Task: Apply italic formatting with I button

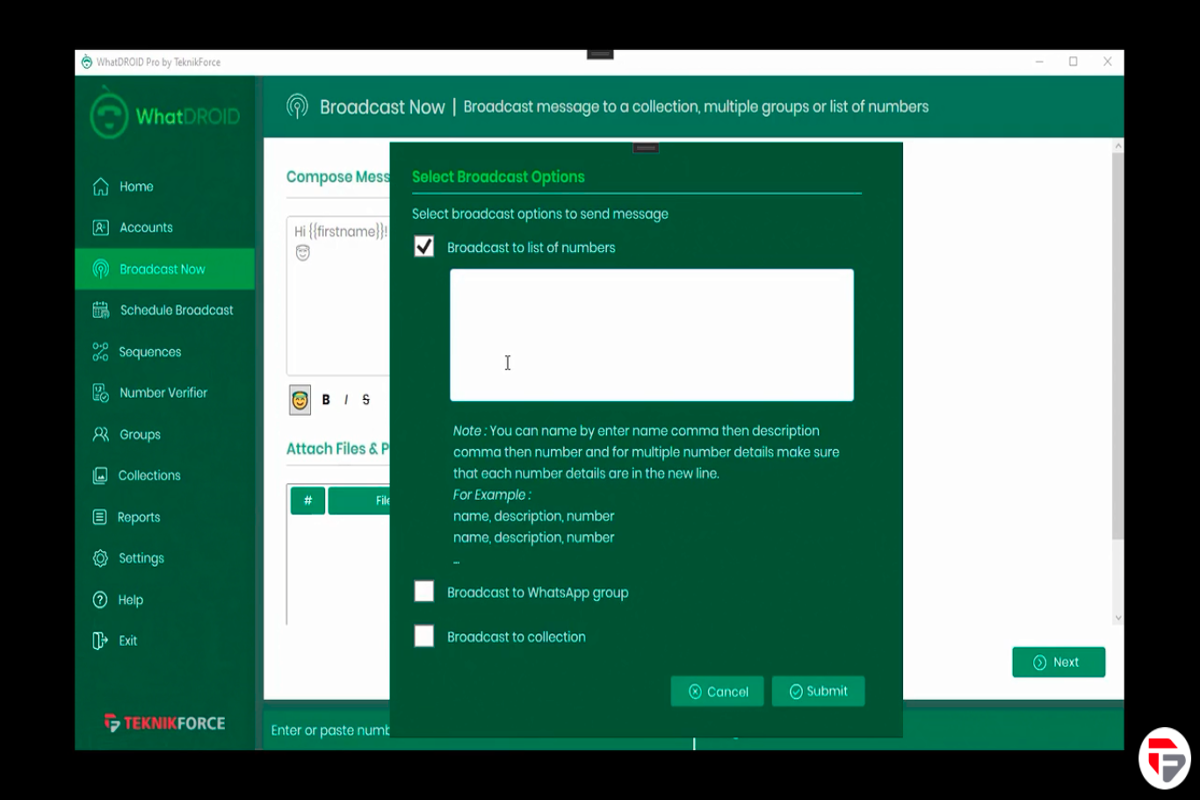Action: point(346,400)
